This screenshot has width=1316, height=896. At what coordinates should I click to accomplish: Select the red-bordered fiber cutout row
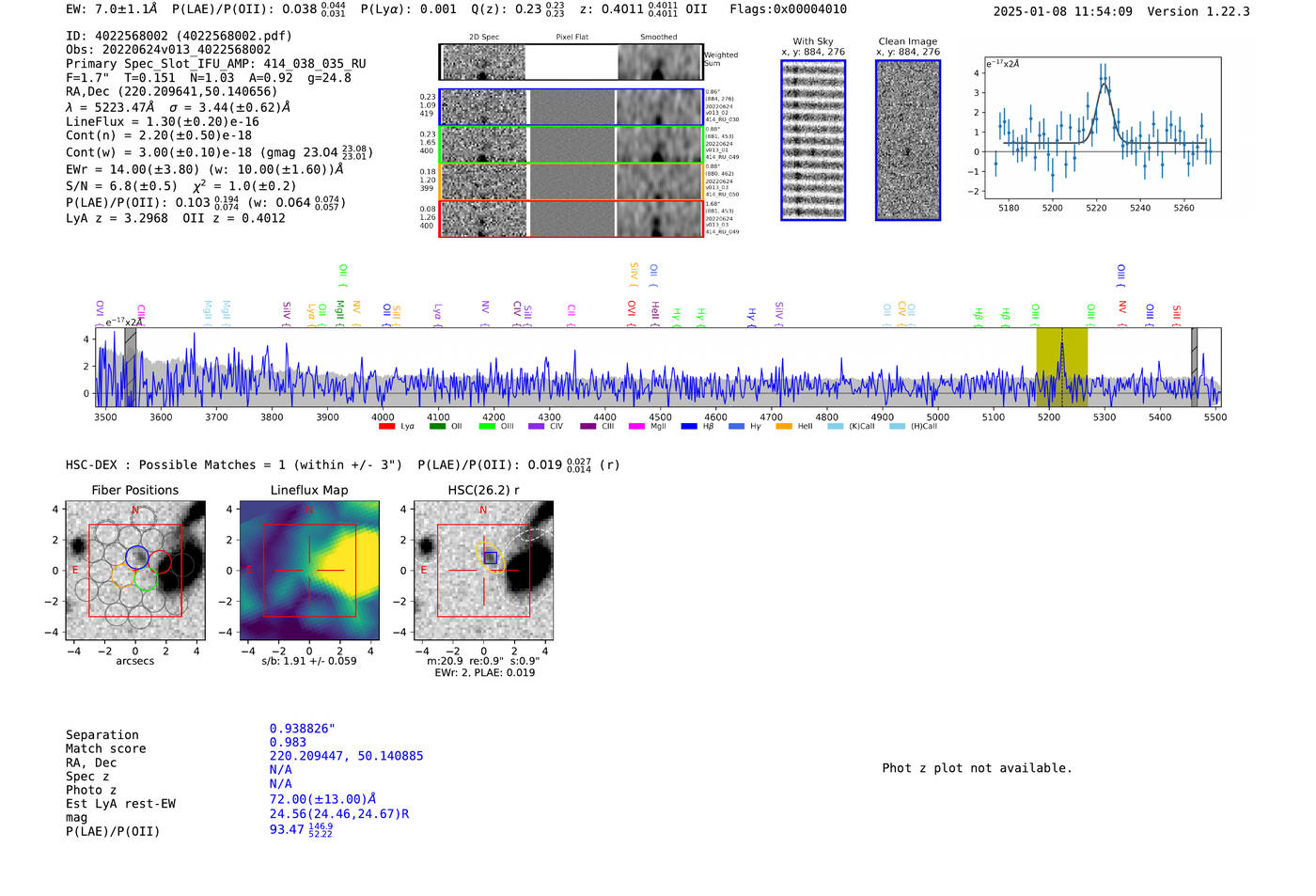(x=572, y=219)
